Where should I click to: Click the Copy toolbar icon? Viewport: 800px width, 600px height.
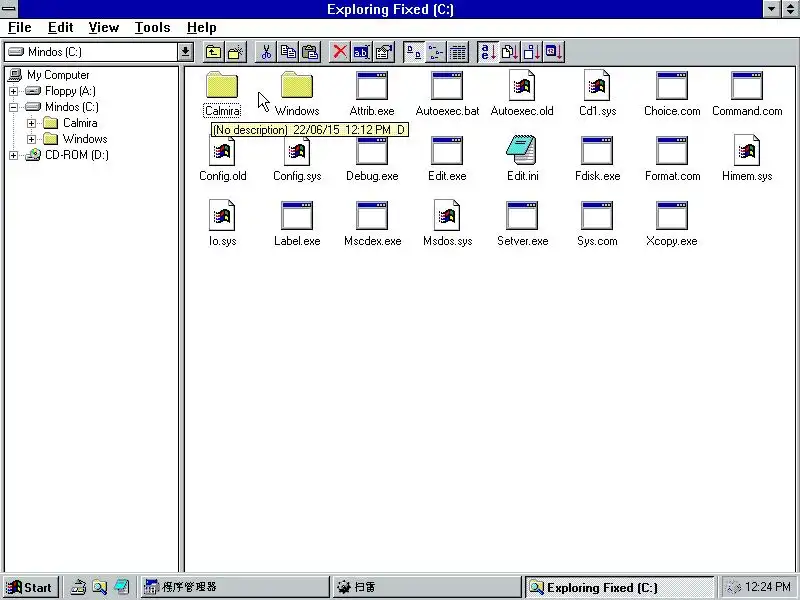(288, 52)
